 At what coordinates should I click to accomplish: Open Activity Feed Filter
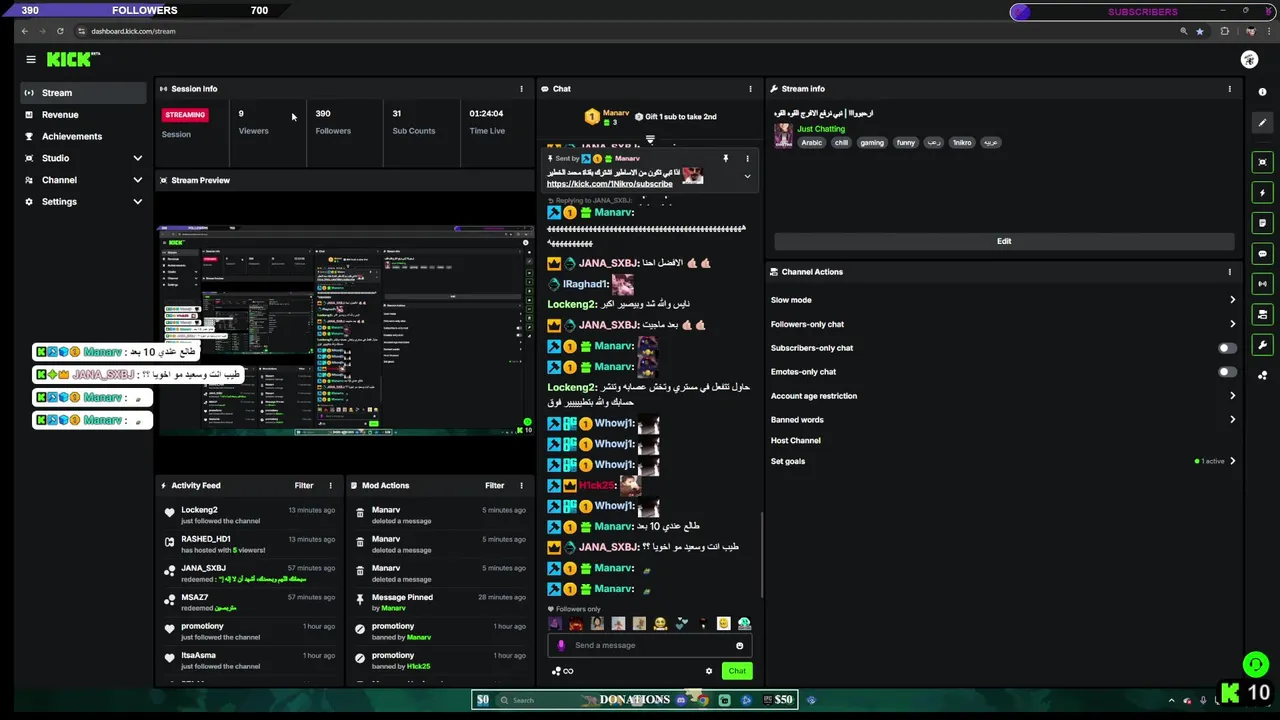point(304,486)
